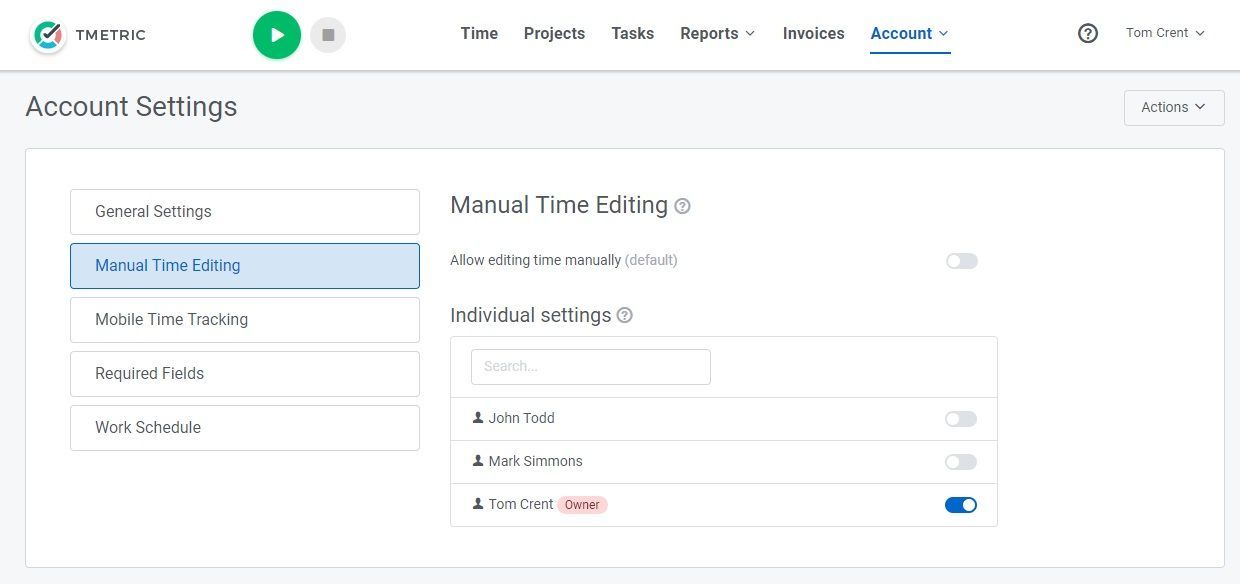The height and width of the screenshot is (584, 1240).
Task: Disable manual time editing for Tom Crent
Action: click(961, 505)
